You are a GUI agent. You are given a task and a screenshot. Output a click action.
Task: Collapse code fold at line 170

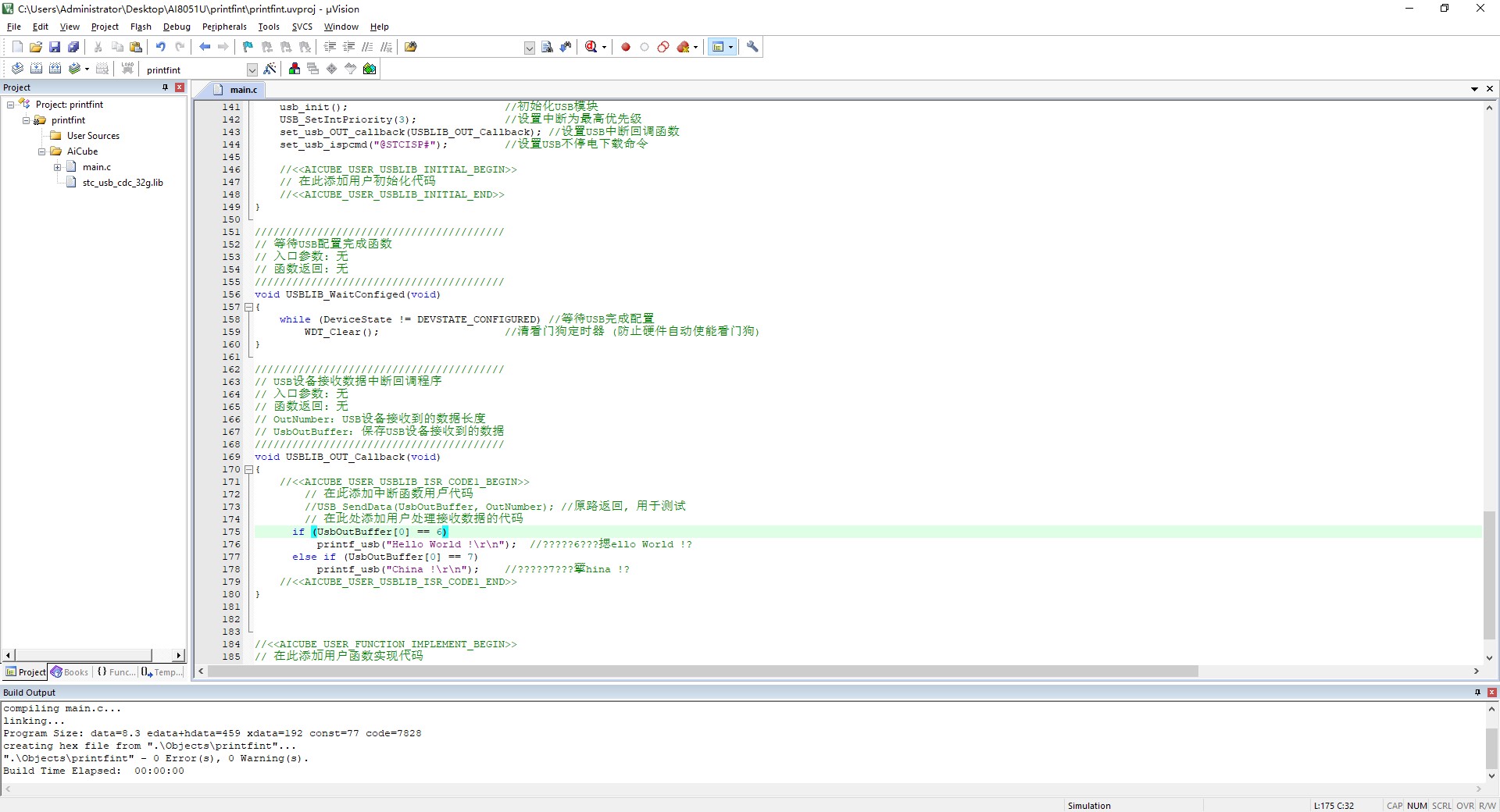pos(249,469)
